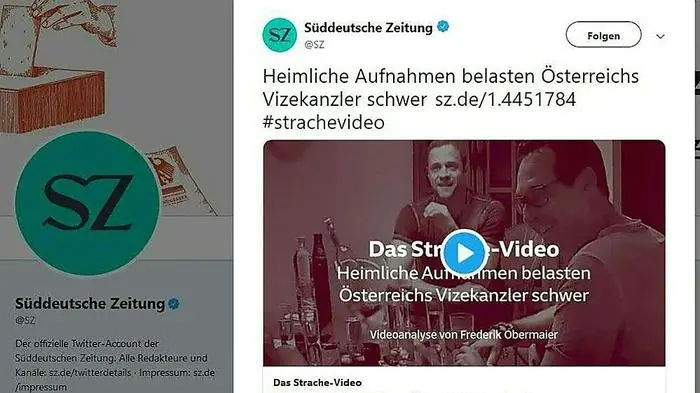Open the sz.de/twitterdetails link in the bio
The height and width of the screenshot is (393, 700).
(x=90, y=372)
